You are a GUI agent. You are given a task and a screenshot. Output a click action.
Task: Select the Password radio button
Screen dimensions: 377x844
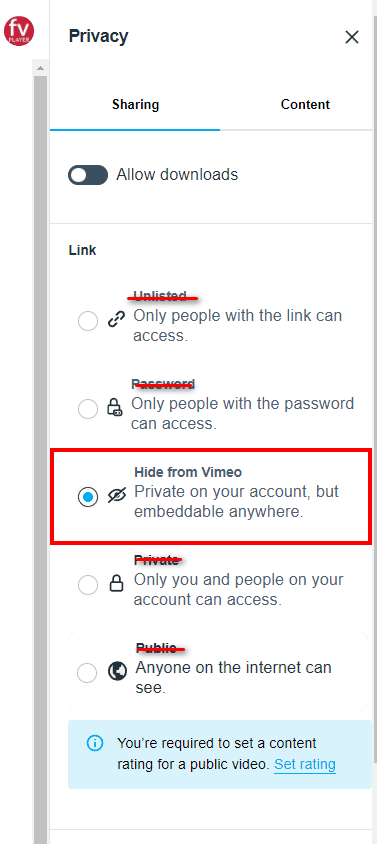88,409
